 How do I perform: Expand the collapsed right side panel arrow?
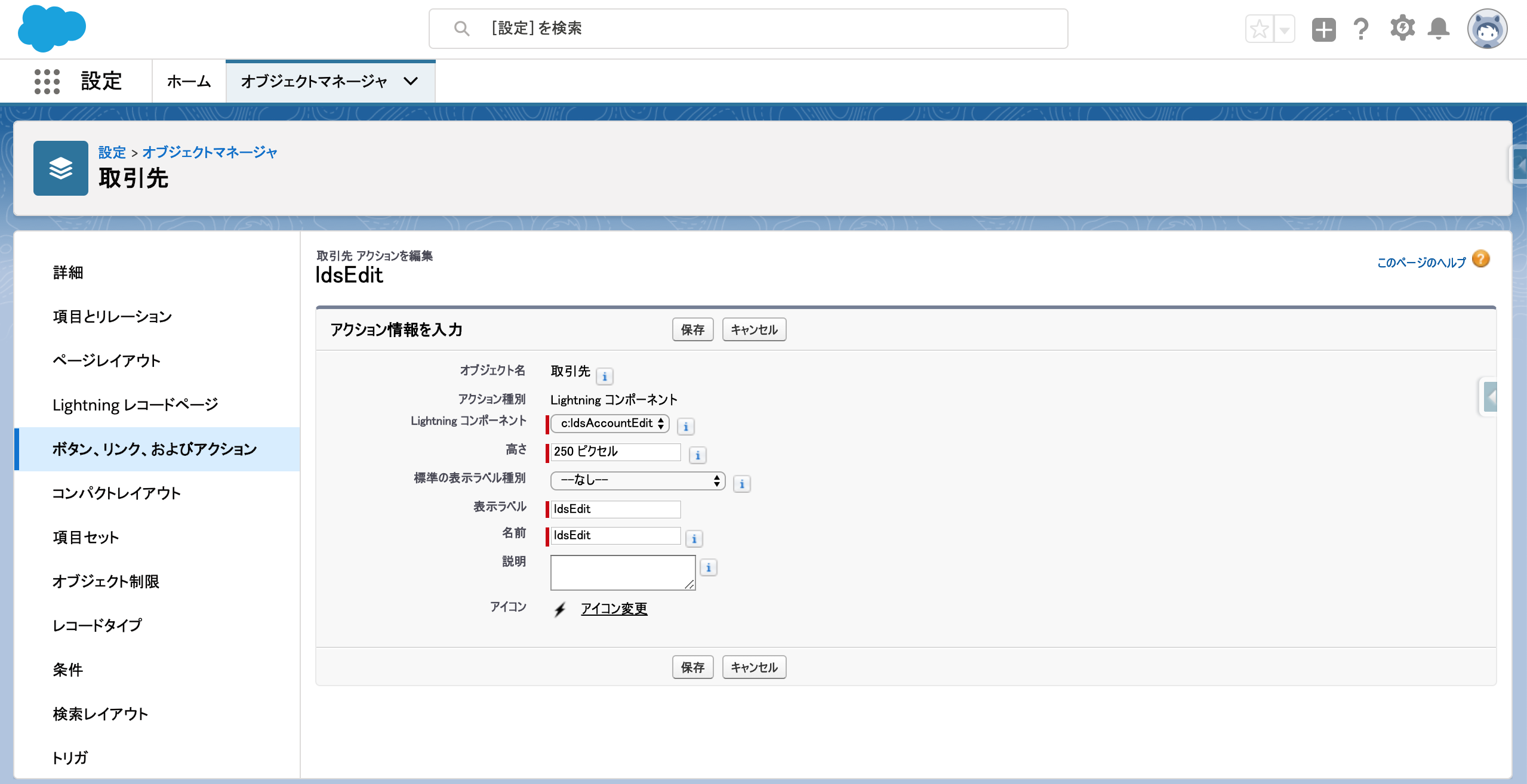pyautogui.click(x=1489, y=397)
